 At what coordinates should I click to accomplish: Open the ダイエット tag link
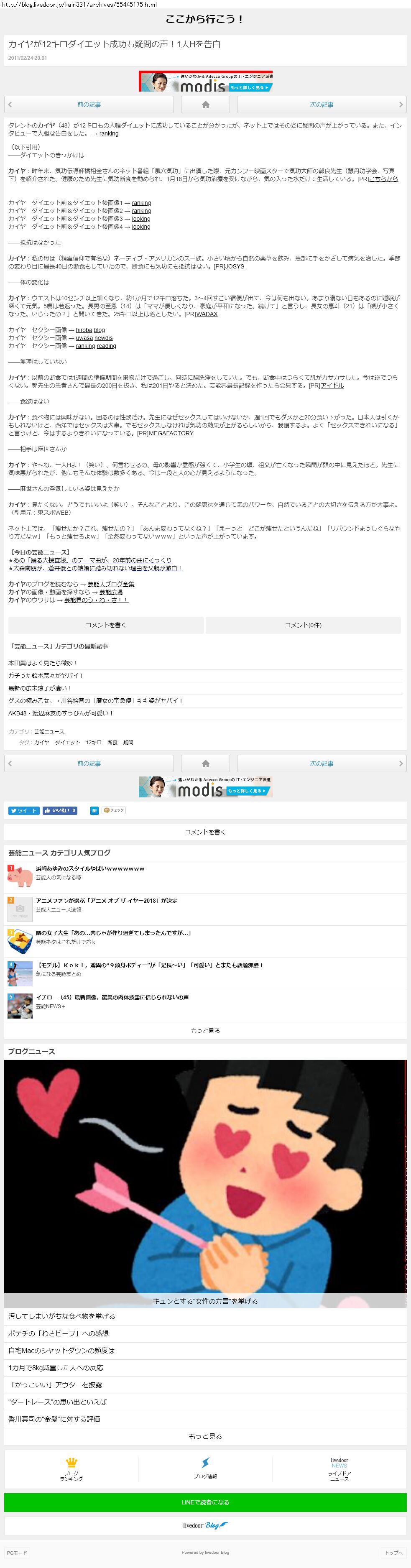coord(68,743)
